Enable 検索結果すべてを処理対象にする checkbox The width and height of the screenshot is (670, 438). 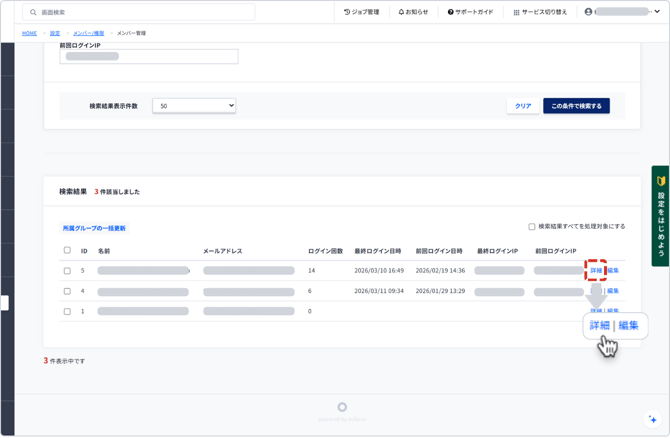532,227
